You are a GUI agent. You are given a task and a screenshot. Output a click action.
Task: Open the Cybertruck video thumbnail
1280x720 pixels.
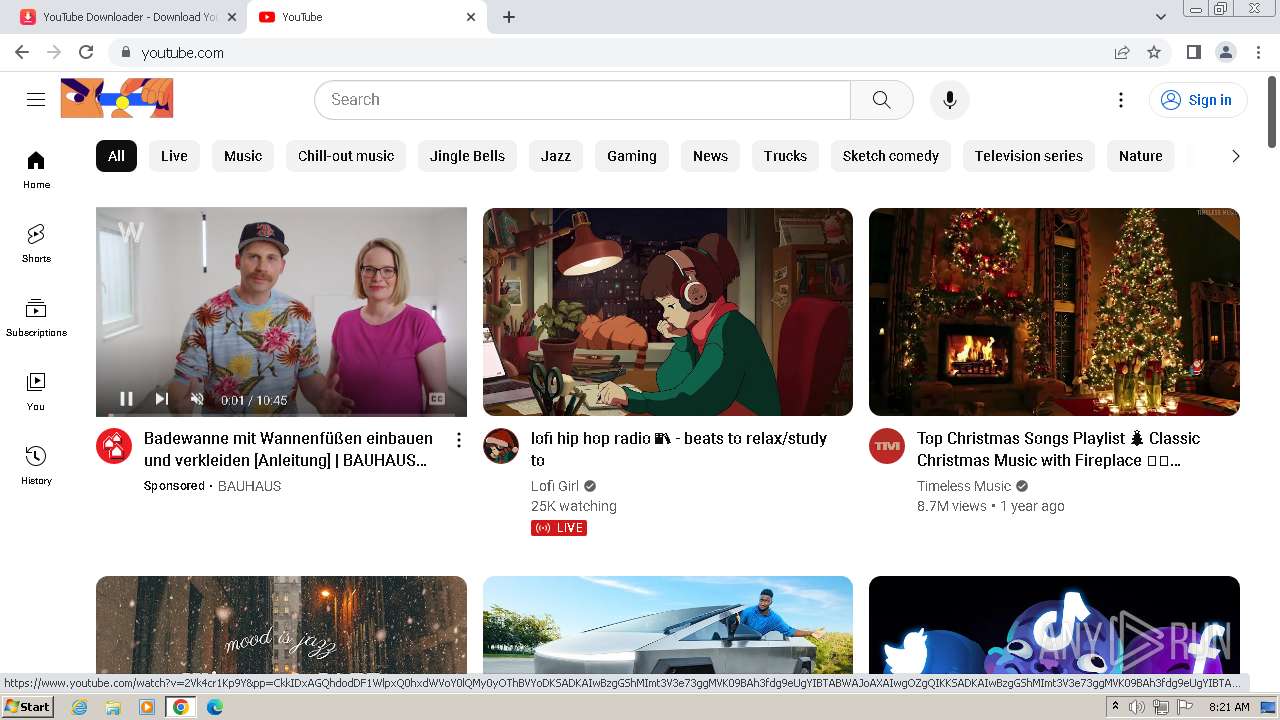click(x=668, y=626)
